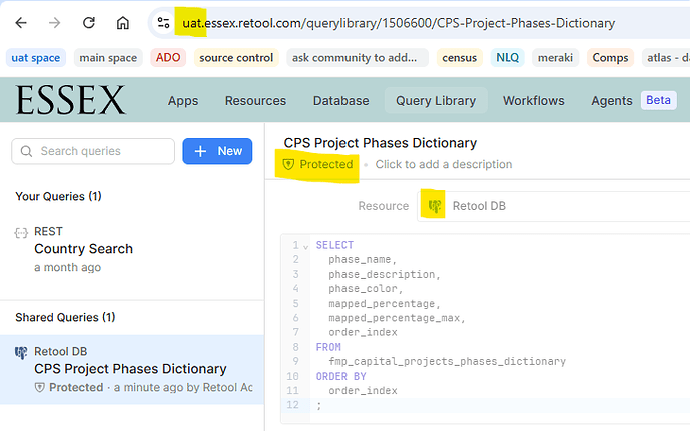Collapse the SELECT block fold arrow on line 1

coord(305,246)
